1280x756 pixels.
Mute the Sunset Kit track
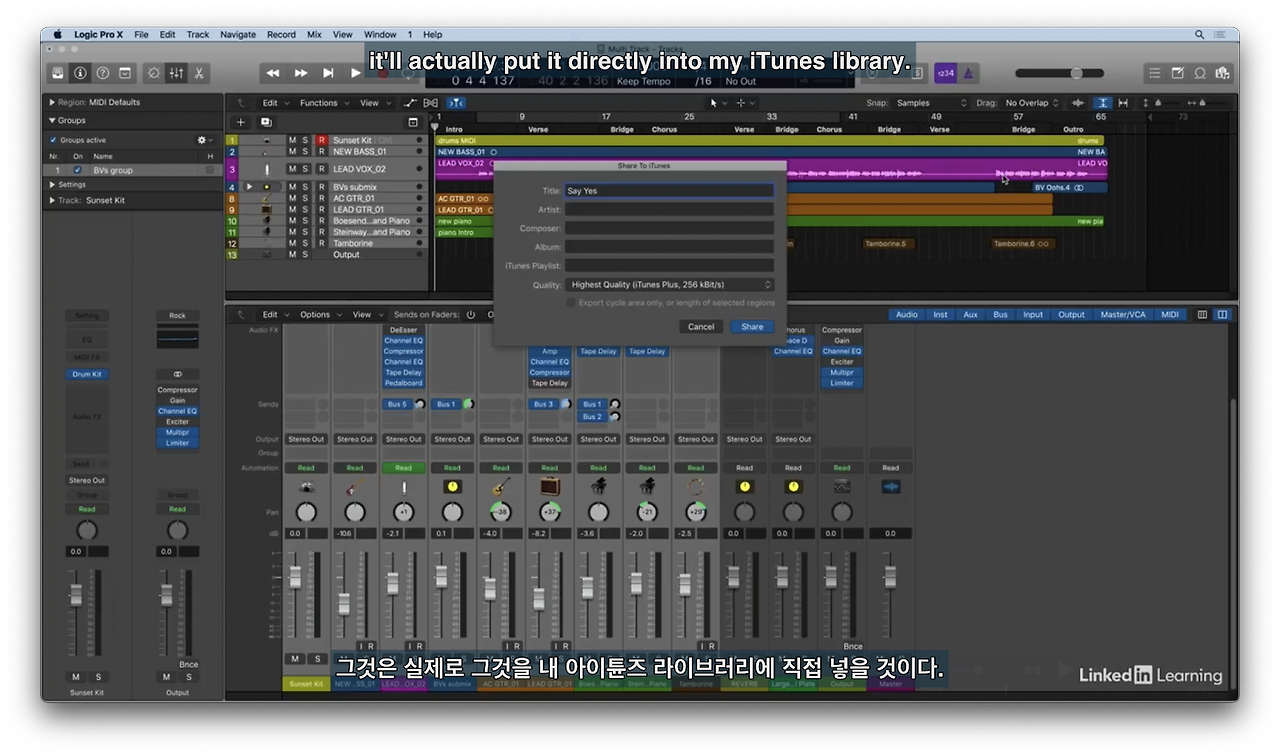[292, 140]
